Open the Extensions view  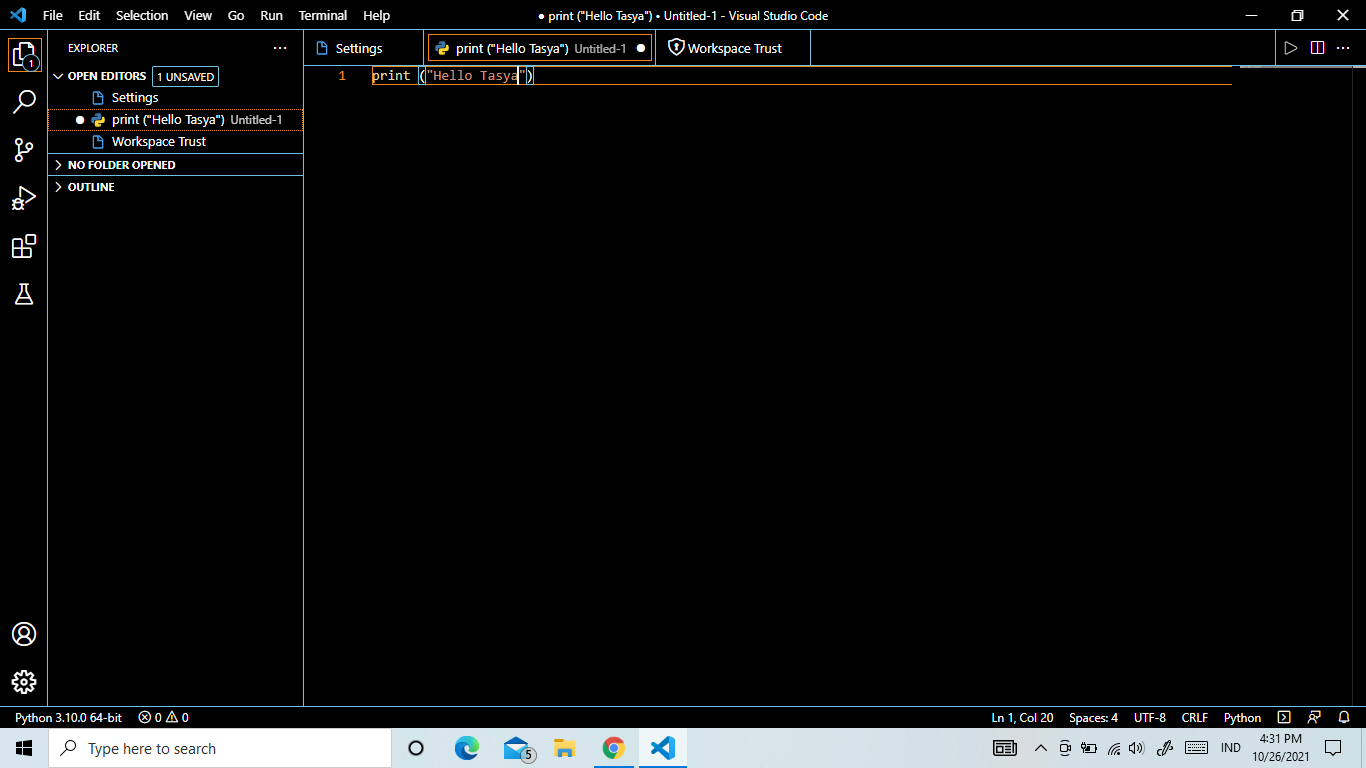click(24, 246)
